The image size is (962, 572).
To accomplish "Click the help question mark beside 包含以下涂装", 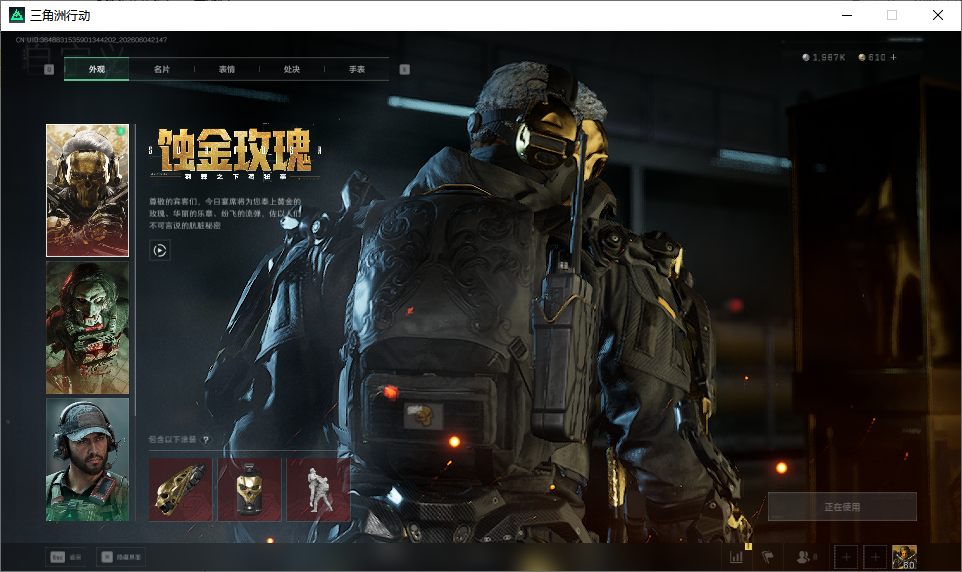I will (206, 439).
